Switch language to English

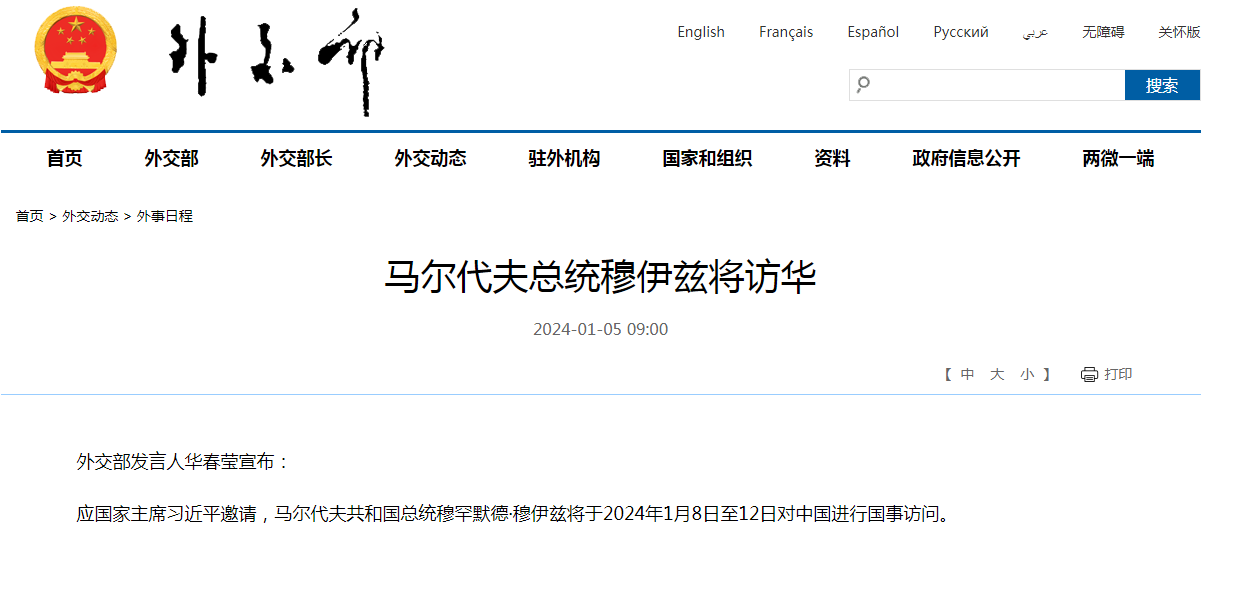pos(700,32)
